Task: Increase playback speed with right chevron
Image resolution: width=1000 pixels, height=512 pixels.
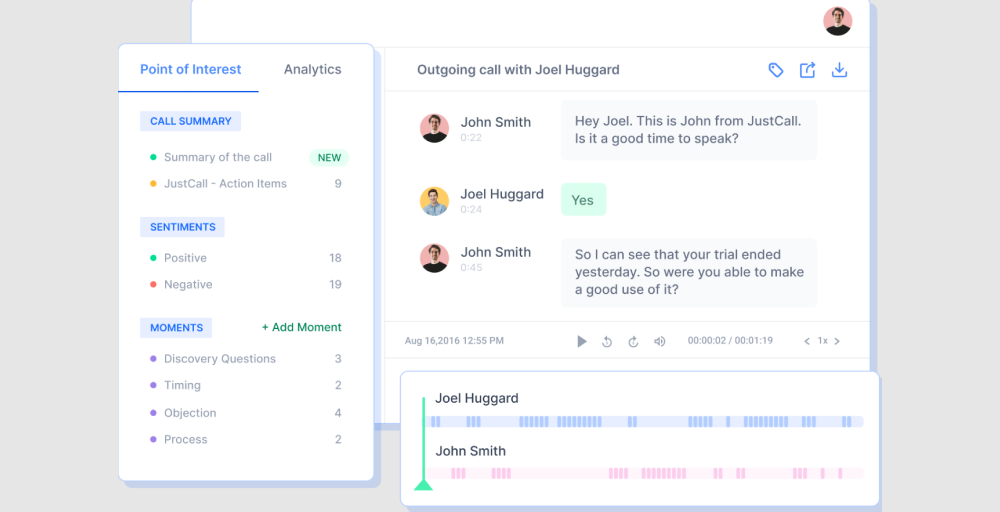Action: click(837, 341)
